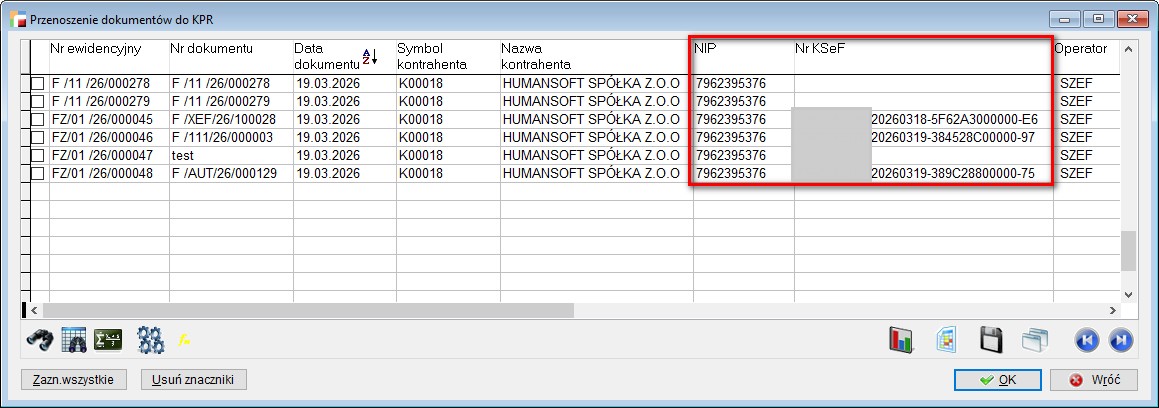Screen dimensions: 1159x408
Task: Tick the checkbox for FZ/01 /26/000045
Action: click(x=38, y=120)
